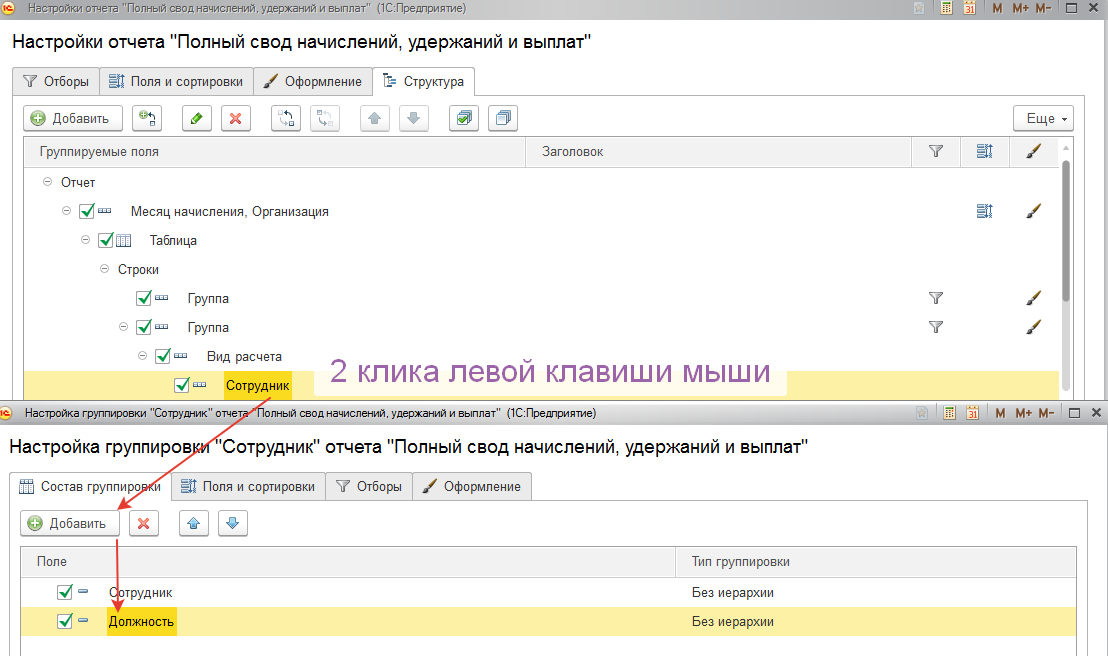Image resolution: width=1108 pixels, height=656 pixels.
Task: Click brush icon in Месяц начисления row
Action: [x=1033, y=211]
